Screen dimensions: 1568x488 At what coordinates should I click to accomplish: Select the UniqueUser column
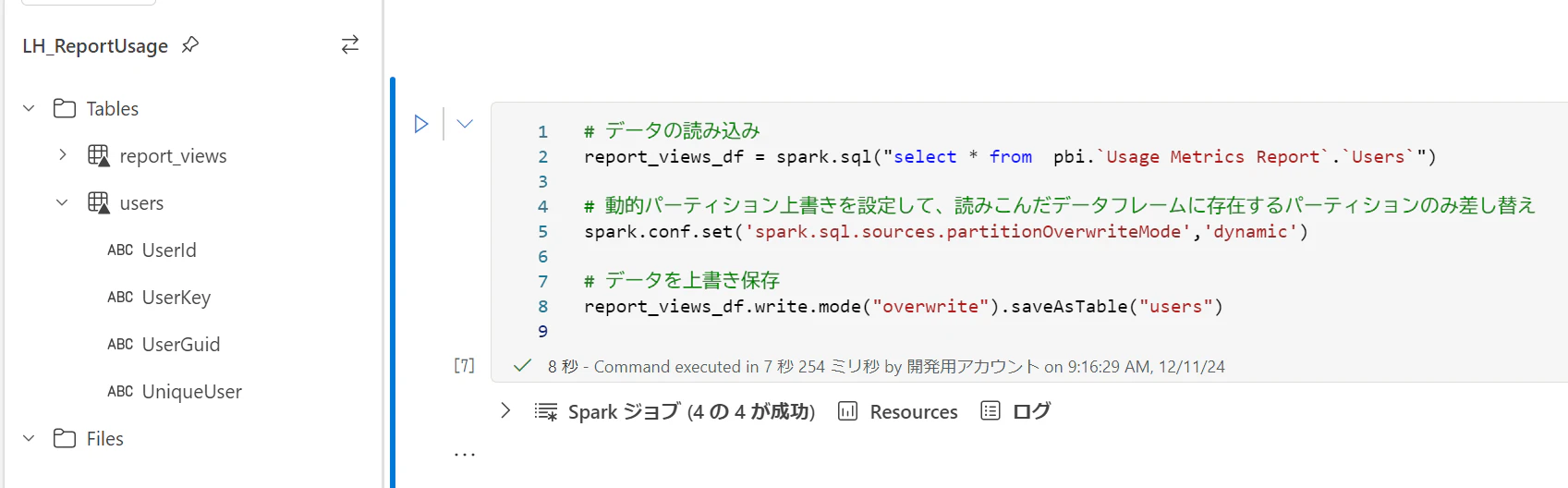click(192, 392)
